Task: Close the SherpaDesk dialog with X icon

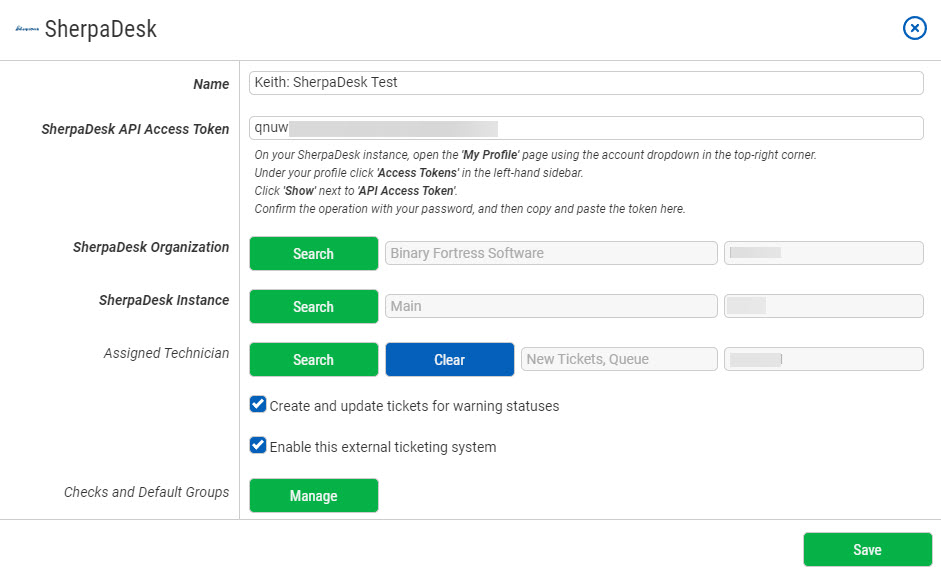Action: pos(914,28)
